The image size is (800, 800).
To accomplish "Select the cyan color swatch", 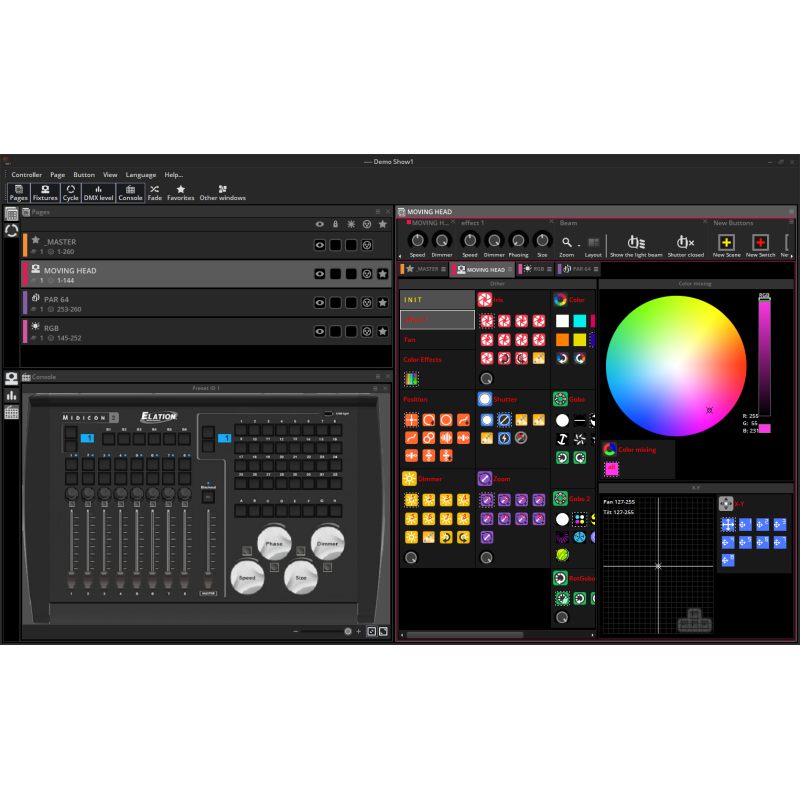I will pyautogui.click(x=579, y=321).
